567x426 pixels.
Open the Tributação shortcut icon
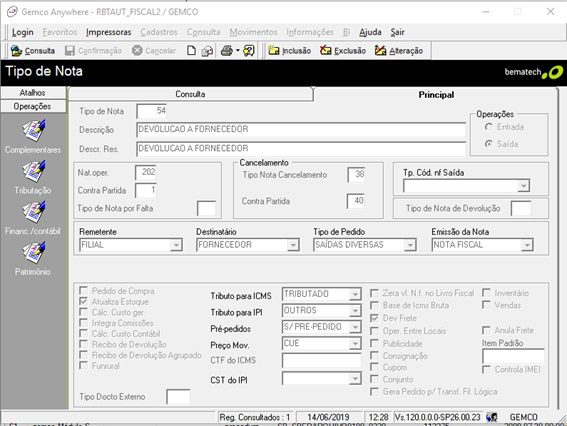pyautogui.click(x=34, y=171)
